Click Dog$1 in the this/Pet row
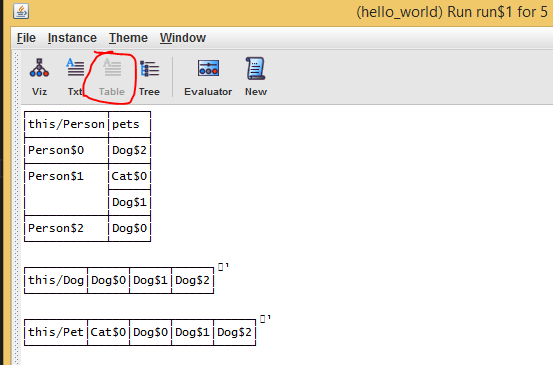This screenshot has width=553, height=365. [193, 332]
